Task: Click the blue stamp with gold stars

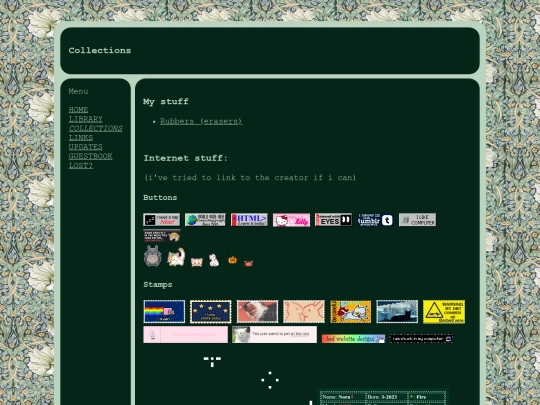Action: (211, 312)
